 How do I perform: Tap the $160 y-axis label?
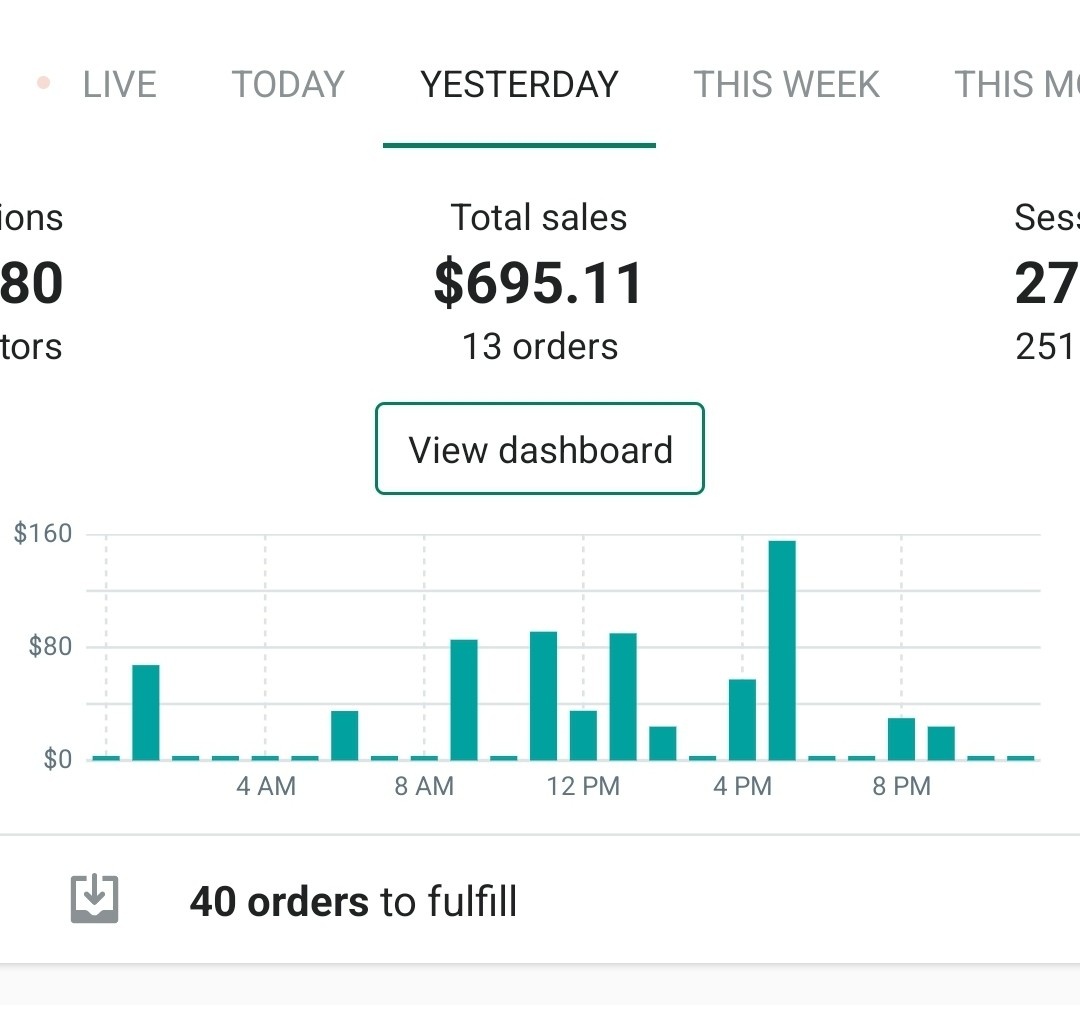click(44, 534)
